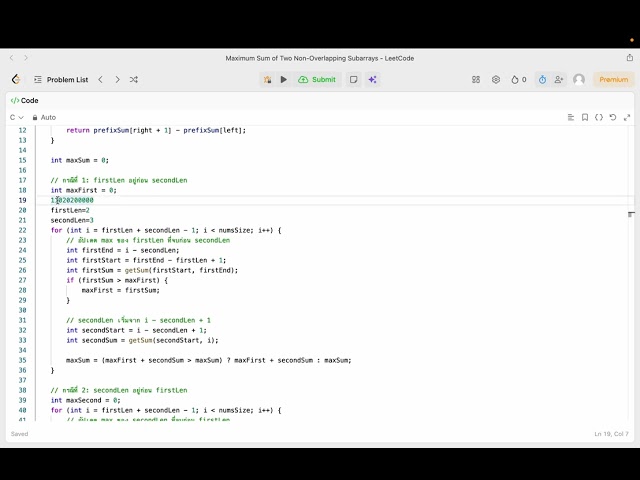The height and width of the screenshot is (480, 640).
Task: Click 'maxFirst = firstSum;' on line 28
Action: click(120, 290)
